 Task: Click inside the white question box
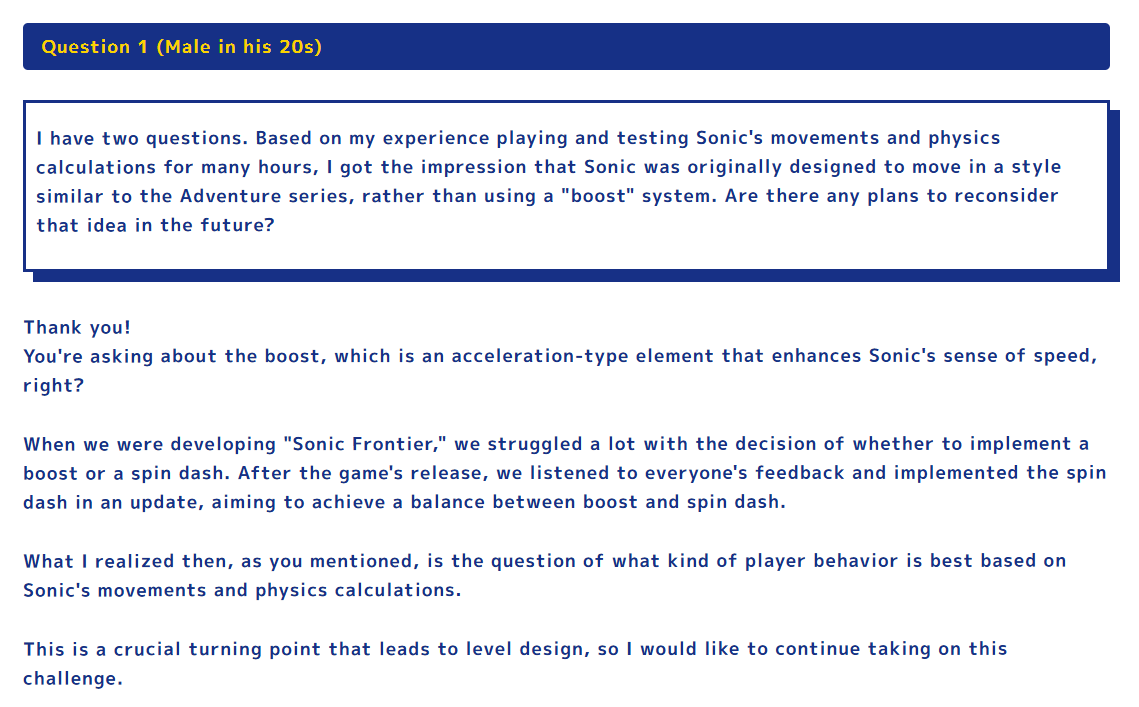tap(566, 185)
